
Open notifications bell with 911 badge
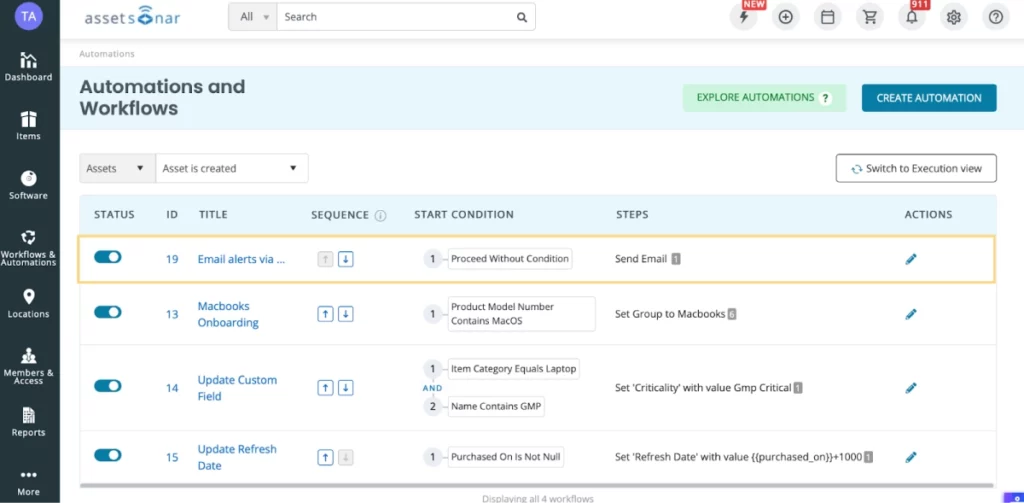tap(912, 17)
